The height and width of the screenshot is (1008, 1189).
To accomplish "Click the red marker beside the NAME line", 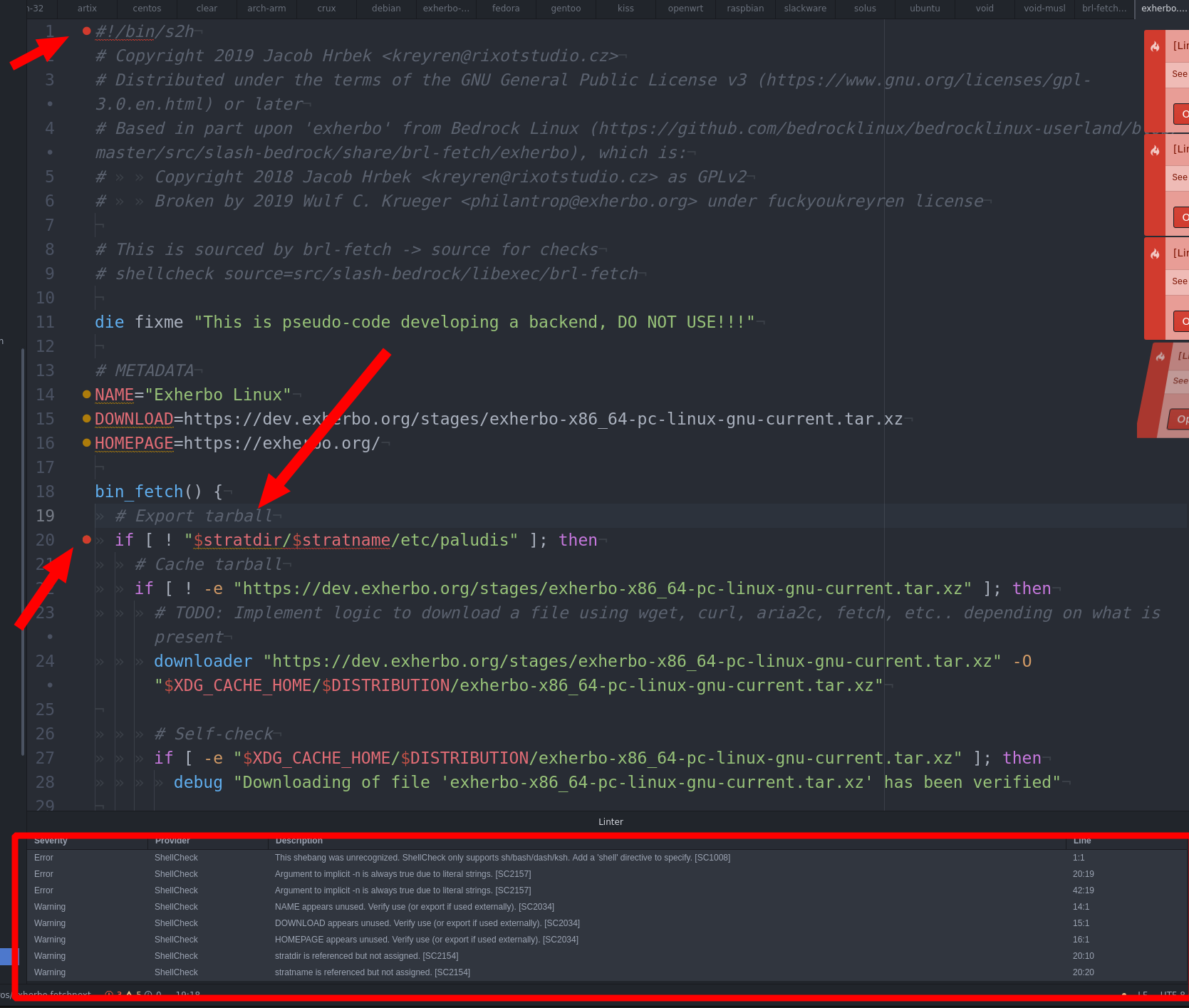I will [86, 394].
